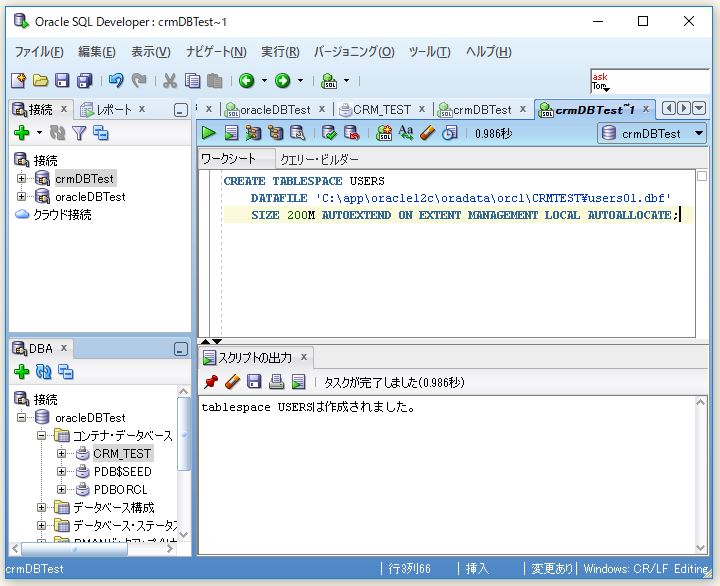Click the Redo arrow icon

(x=138, y=81)
